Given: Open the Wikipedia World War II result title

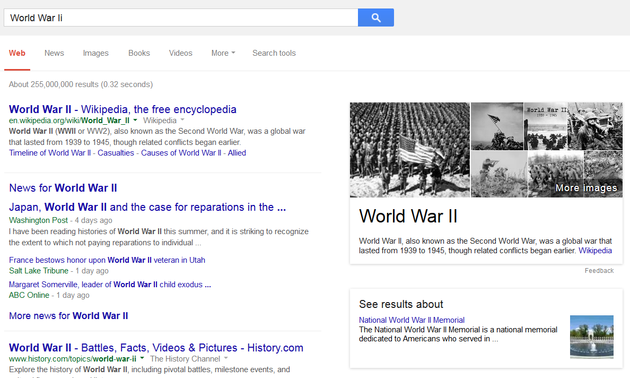Looking at the screenshot, I should 123,109.
